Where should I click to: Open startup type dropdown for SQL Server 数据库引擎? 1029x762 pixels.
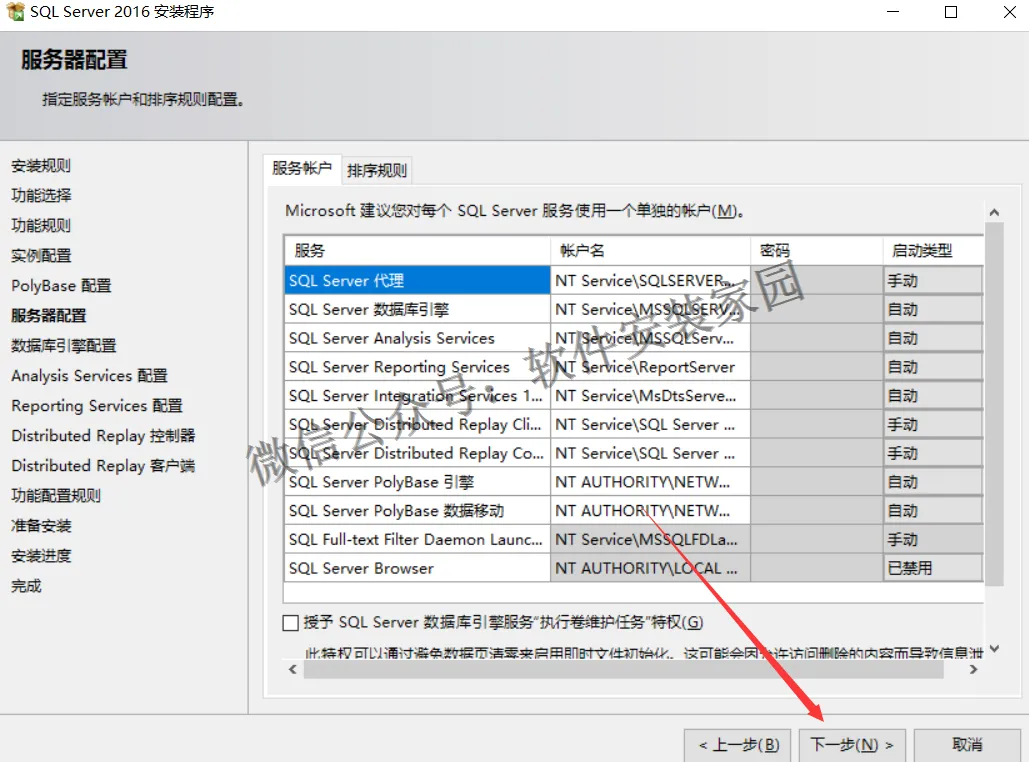click(x=933, y=310)
